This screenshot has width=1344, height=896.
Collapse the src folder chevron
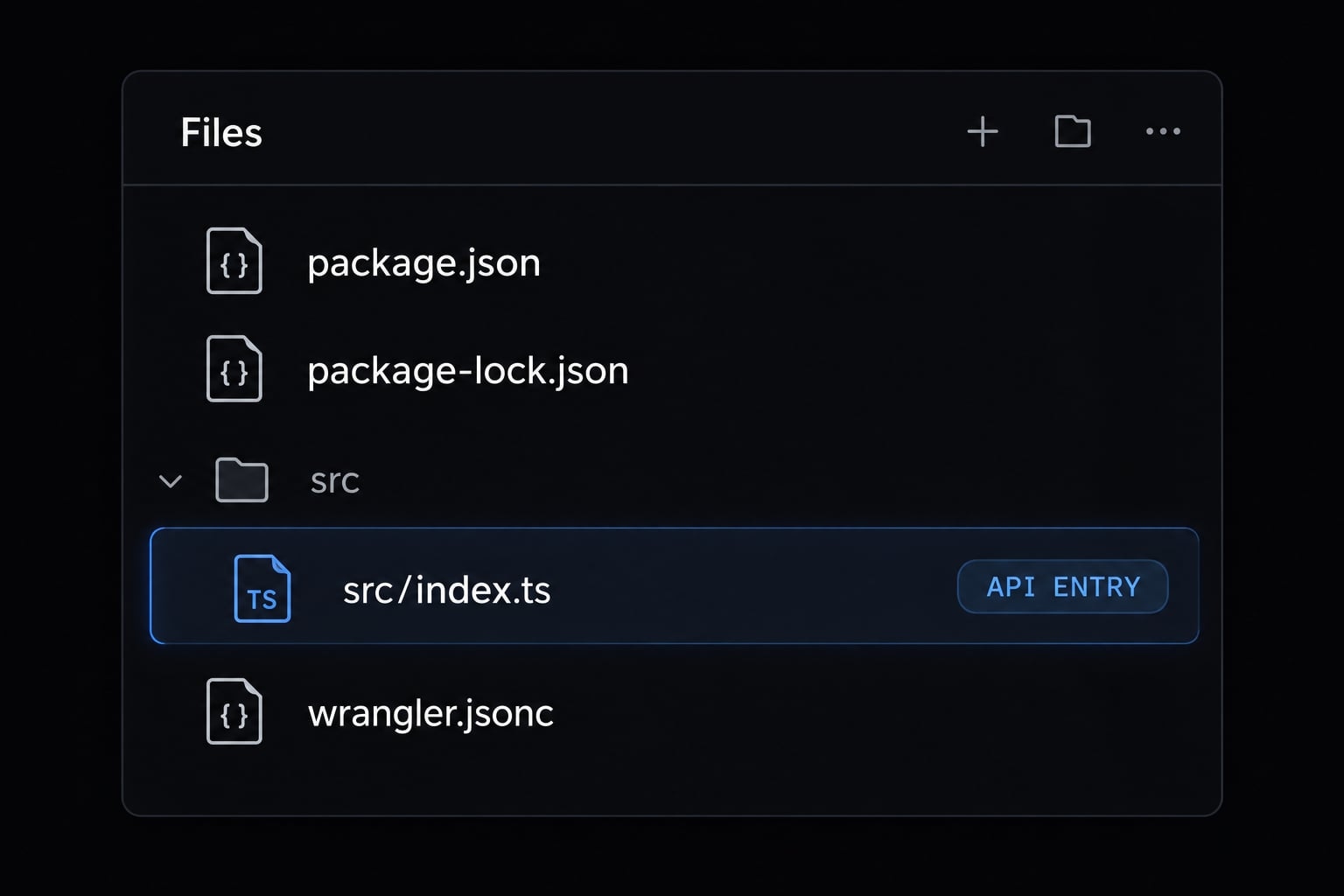[171, 481]
